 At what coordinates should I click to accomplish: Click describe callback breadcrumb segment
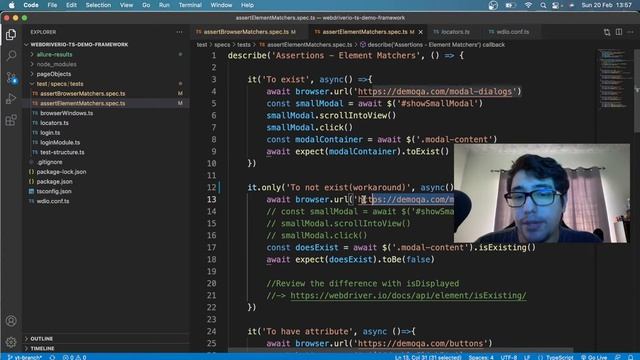click(x=432, y=45)
